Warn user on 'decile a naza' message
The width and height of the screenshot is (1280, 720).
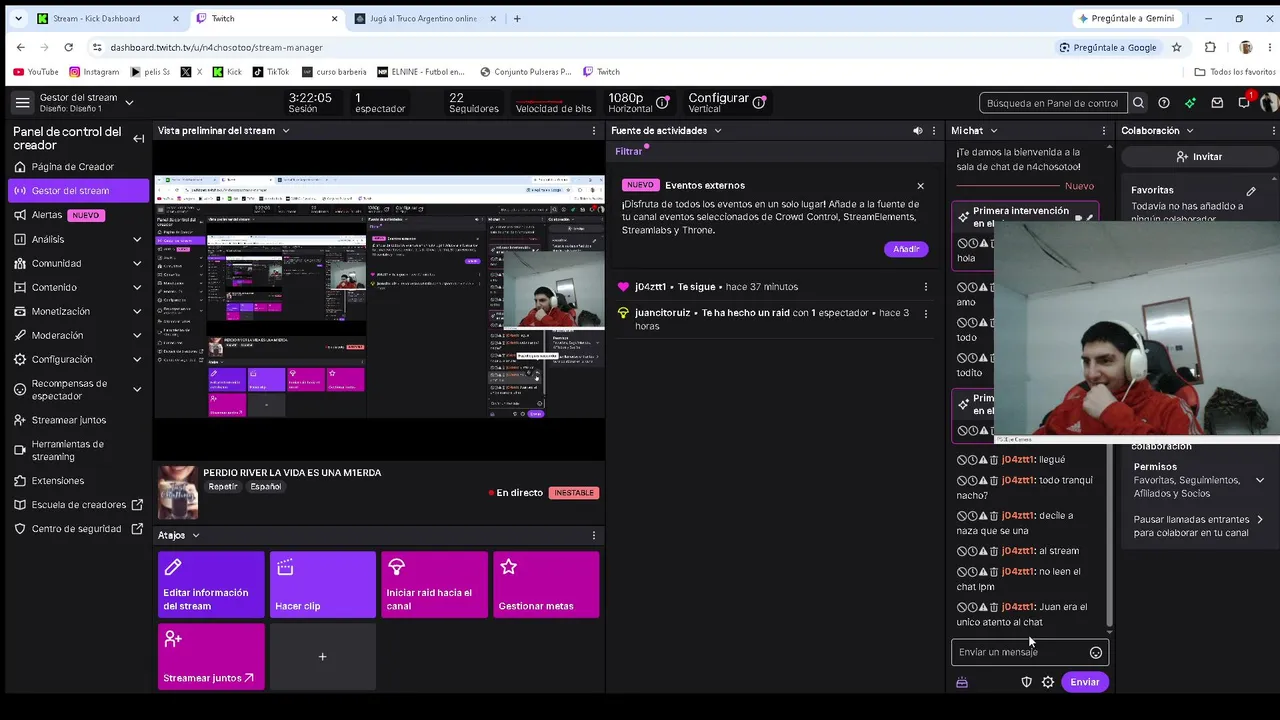pos(983,516)
